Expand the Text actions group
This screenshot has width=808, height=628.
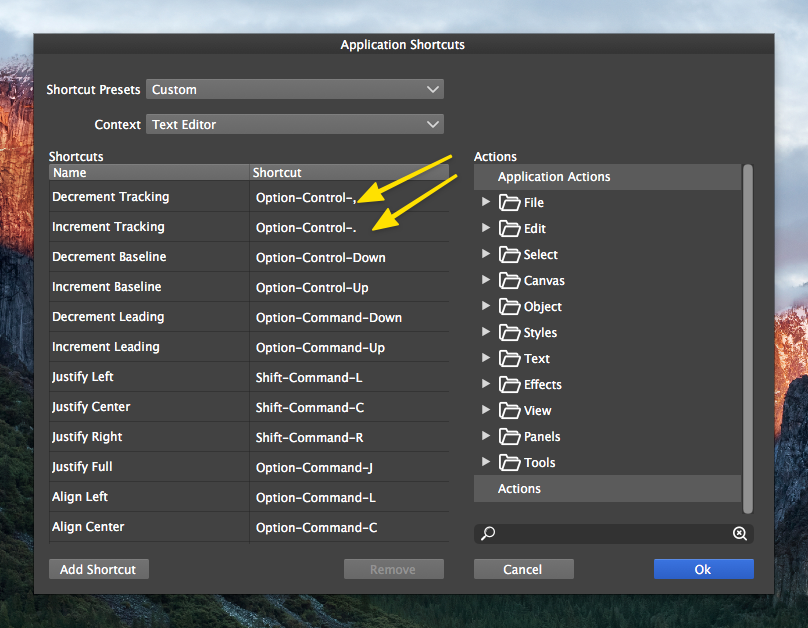(x=486, y=358)
